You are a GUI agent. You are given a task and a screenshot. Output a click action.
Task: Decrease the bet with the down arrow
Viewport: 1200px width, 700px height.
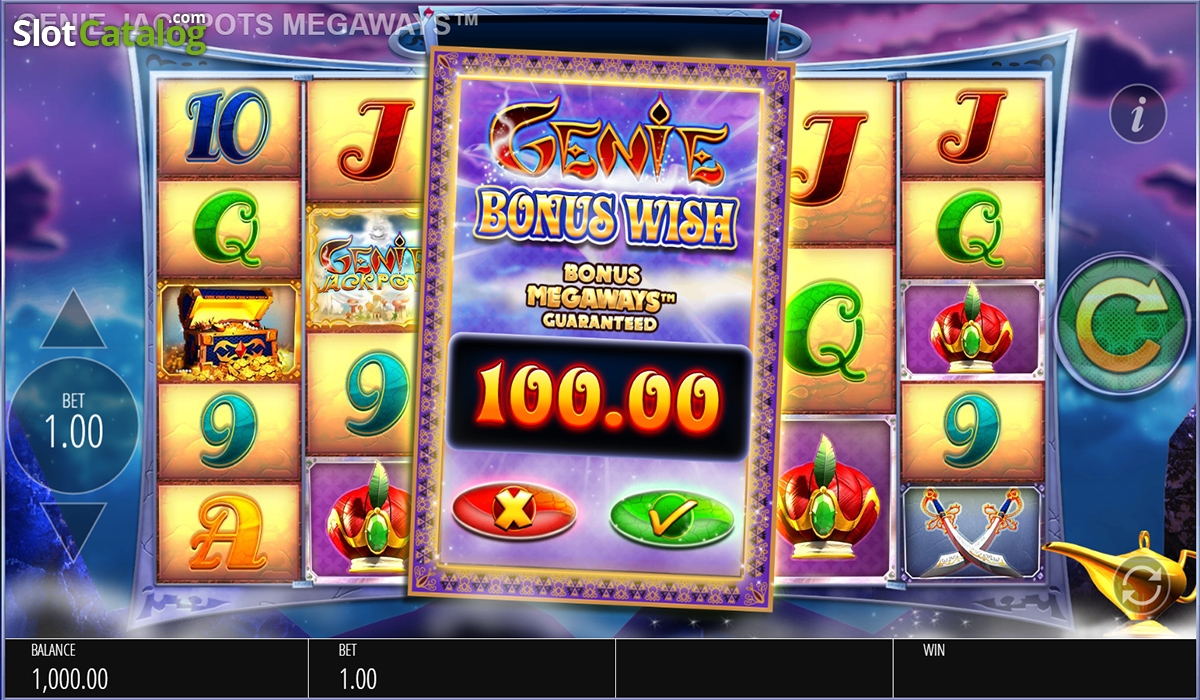pos(73,530)
